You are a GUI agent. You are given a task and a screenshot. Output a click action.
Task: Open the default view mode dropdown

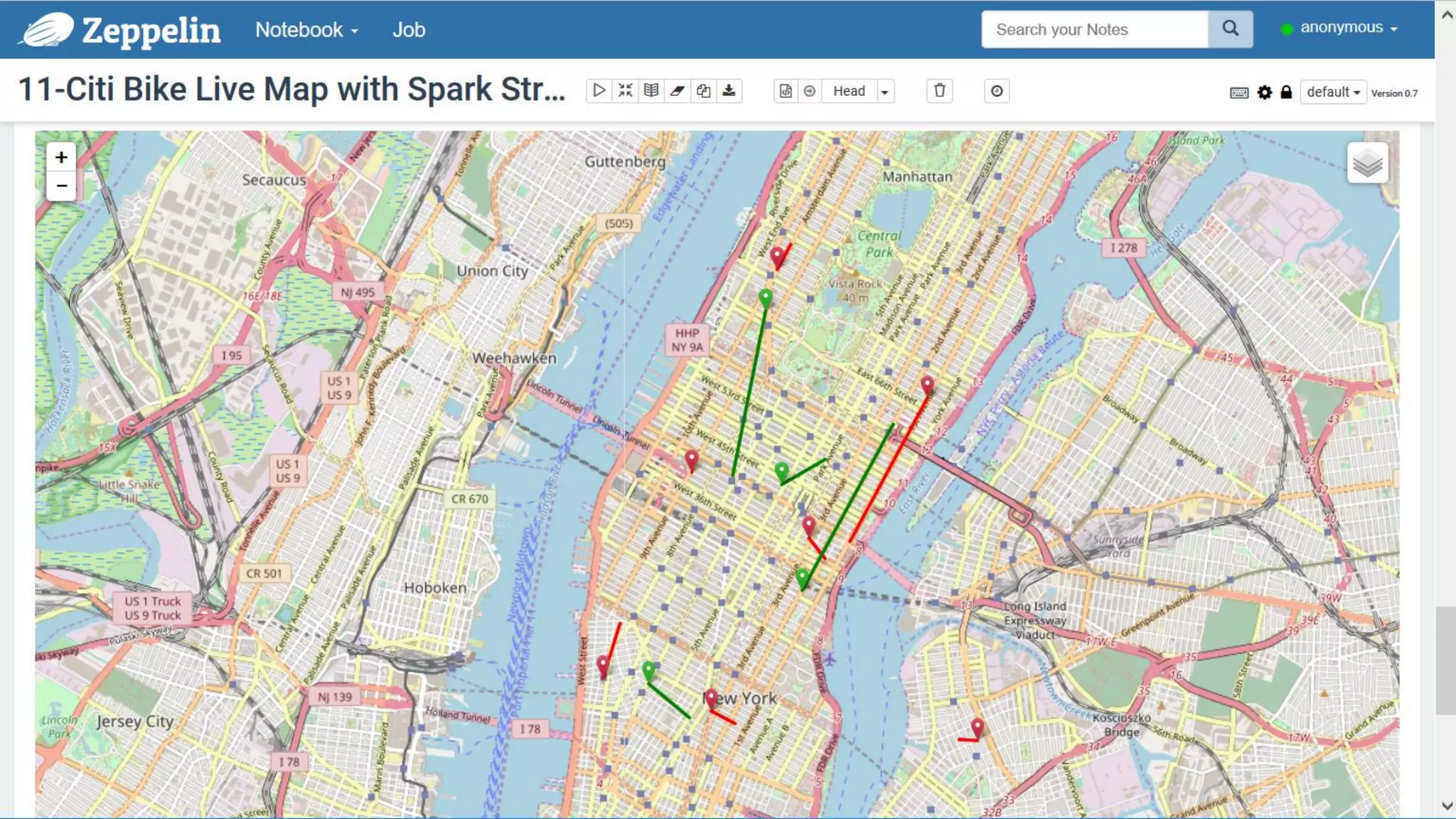click(1332, 92)
